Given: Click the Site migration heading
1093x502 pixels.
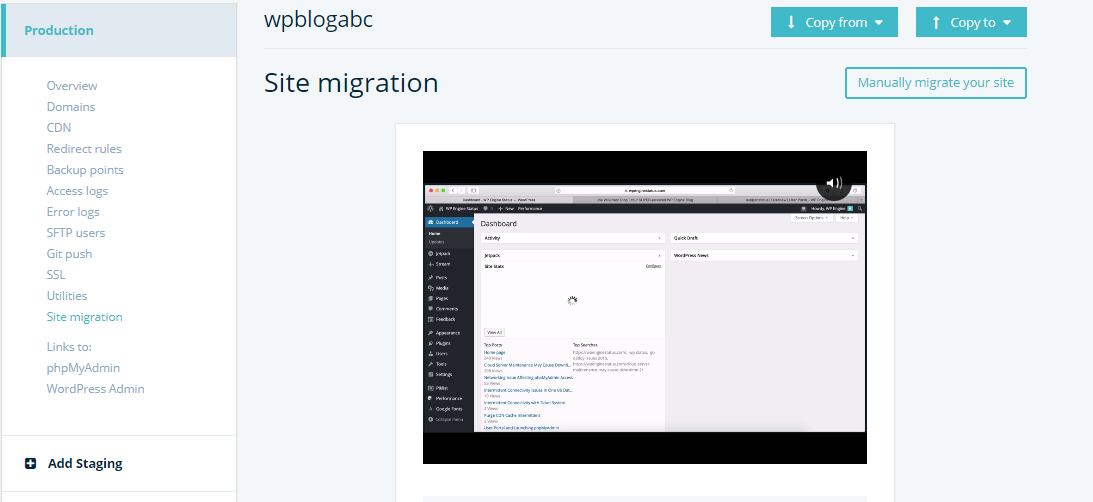Looking at the screenshot, I should (351, 83).
